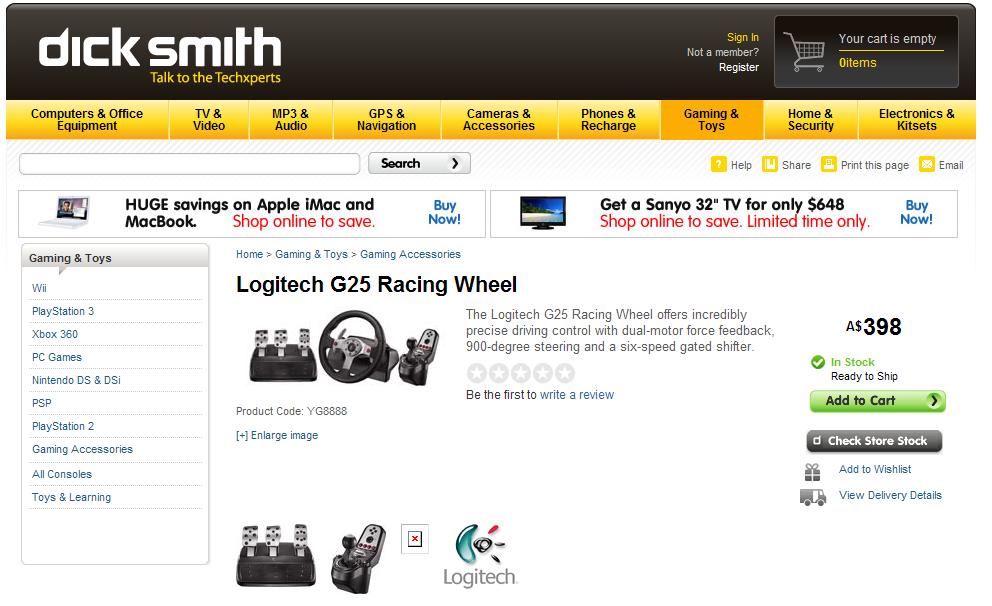Click the MacBook laptop banner image

pos(65,213)
